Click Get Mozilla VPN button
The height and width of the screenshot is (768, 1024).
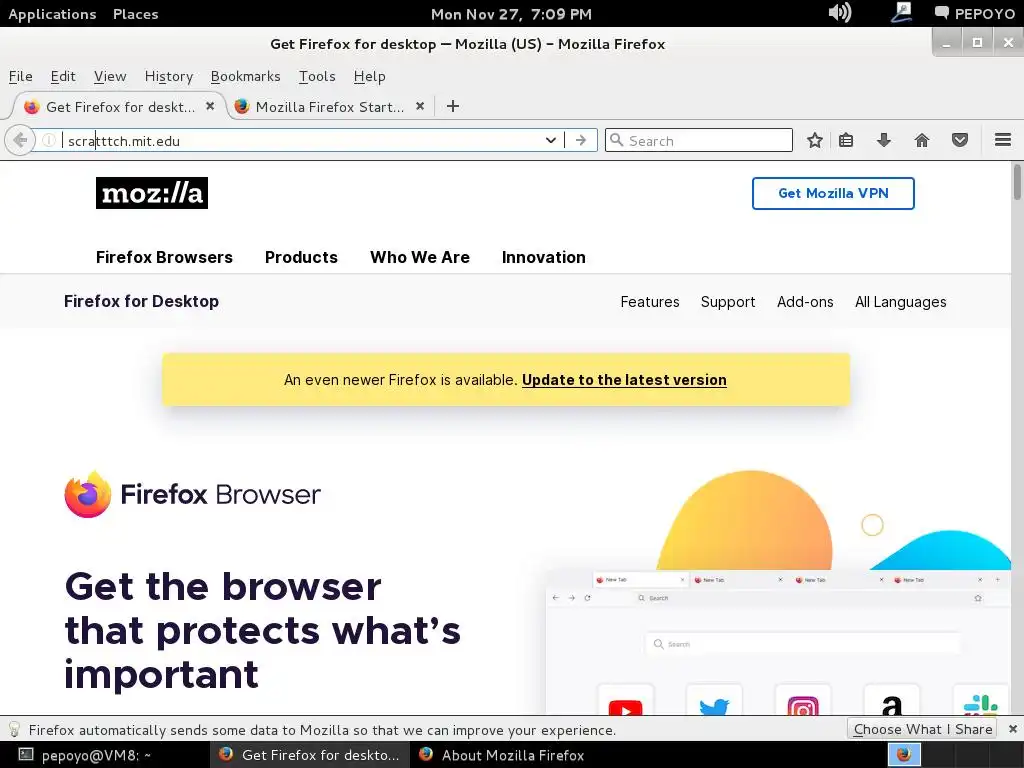(833, 193)
